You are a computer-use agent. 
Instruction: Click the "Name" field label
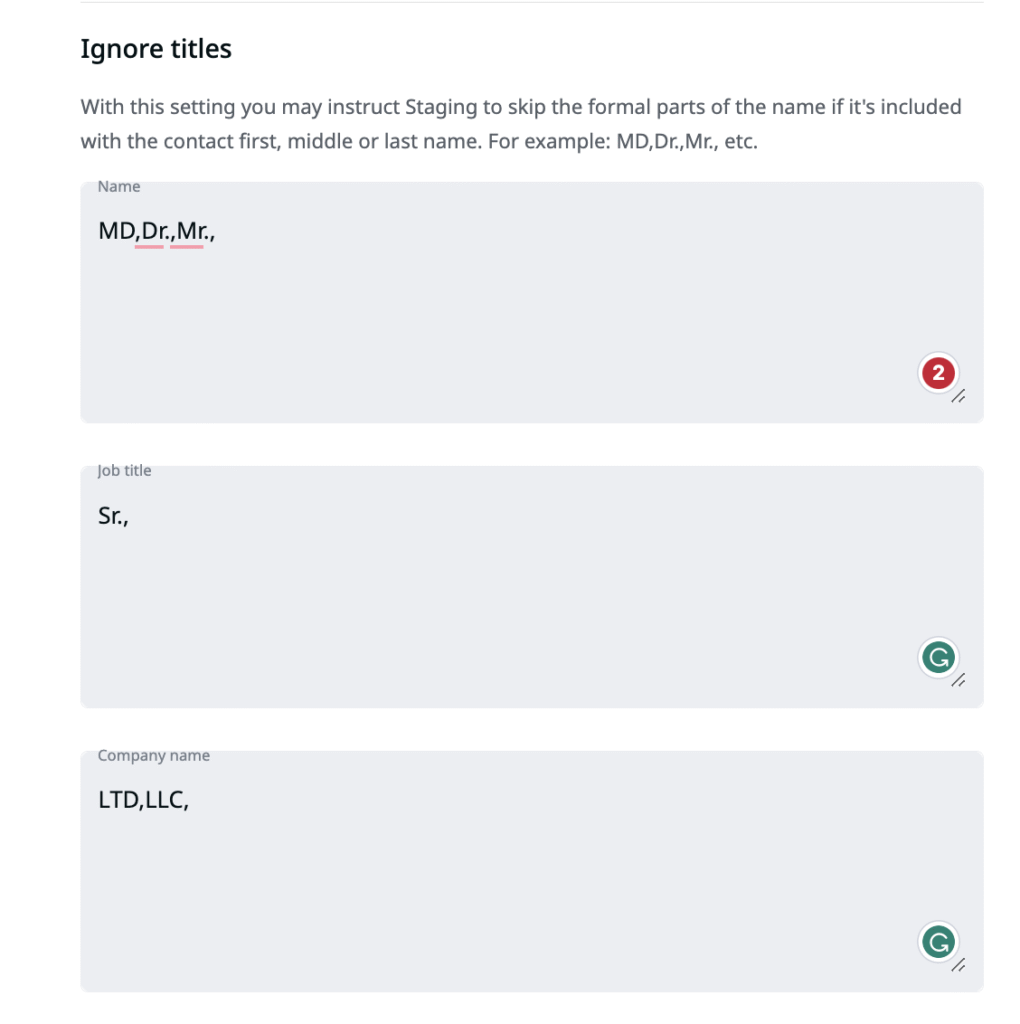tap(119, 187)
